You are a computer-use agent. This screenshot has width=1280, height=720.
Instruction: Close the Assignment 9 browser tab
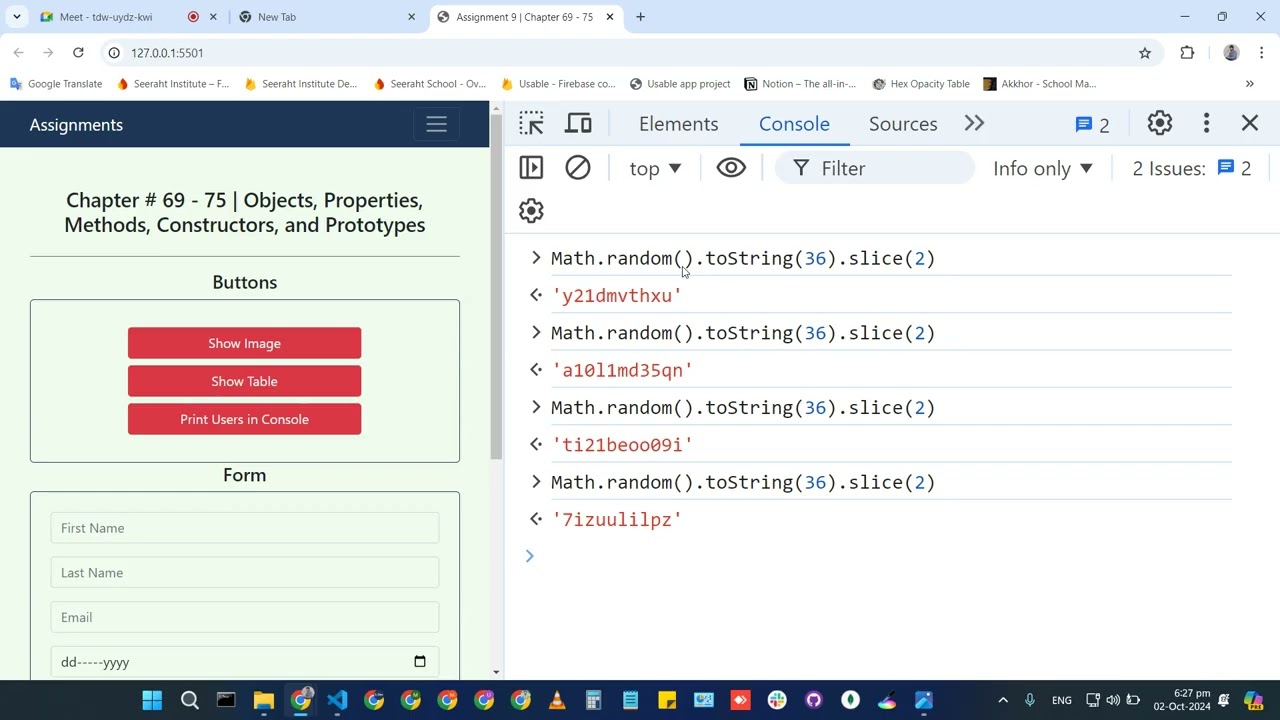point(609,17)
